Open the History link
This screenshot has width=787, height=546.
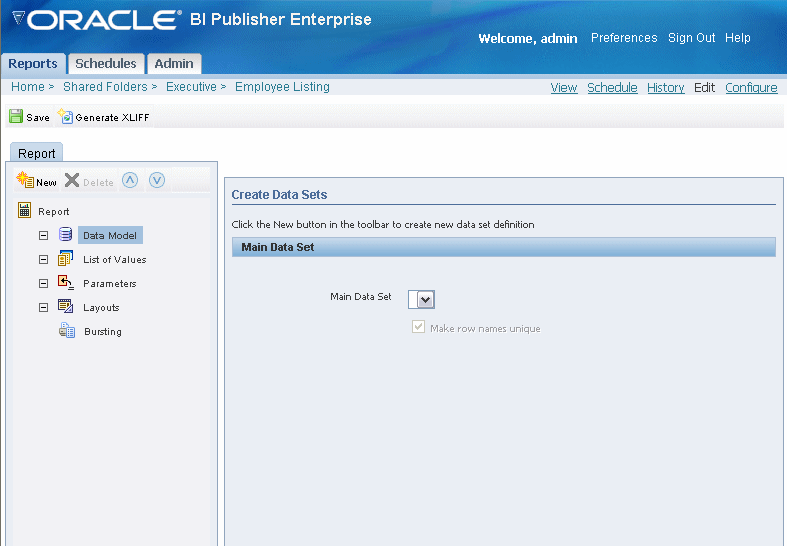pos(666,88)
